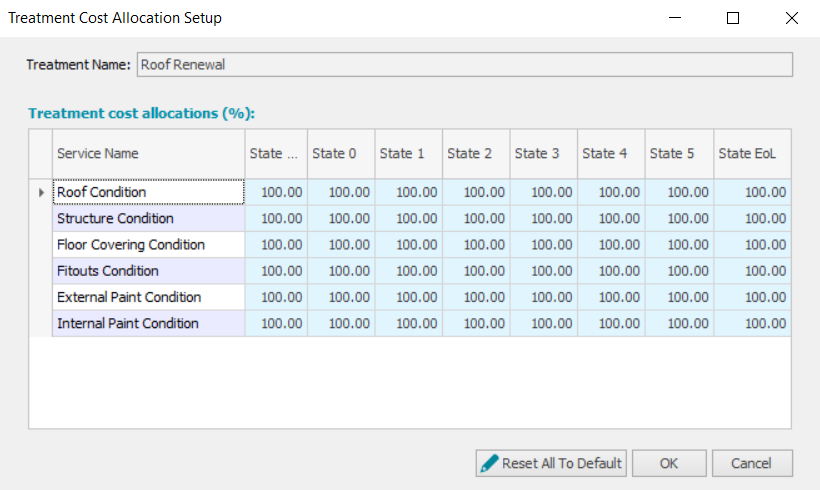
Task: Click the State 0 column header
Action: pyautogui.click(x=340, y=153)
